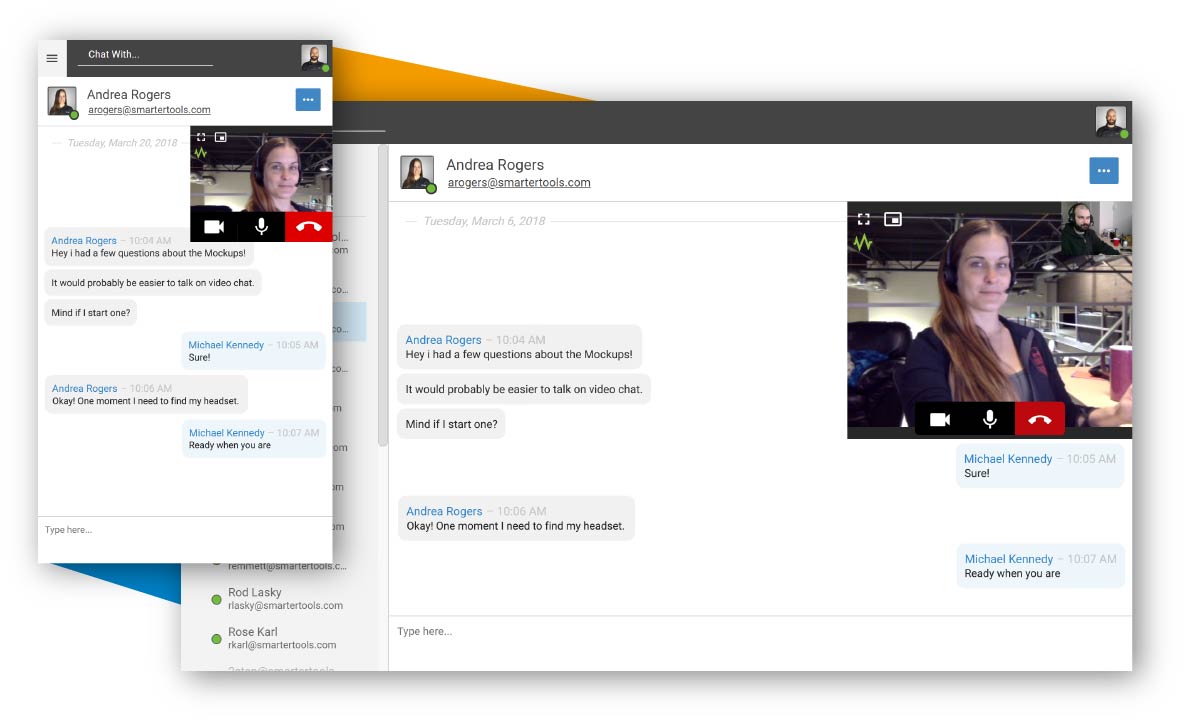The width and height of the screenshot is (1184, 721).
Task: End call with red hang-up button, large window
Action: click(1040, 419)
